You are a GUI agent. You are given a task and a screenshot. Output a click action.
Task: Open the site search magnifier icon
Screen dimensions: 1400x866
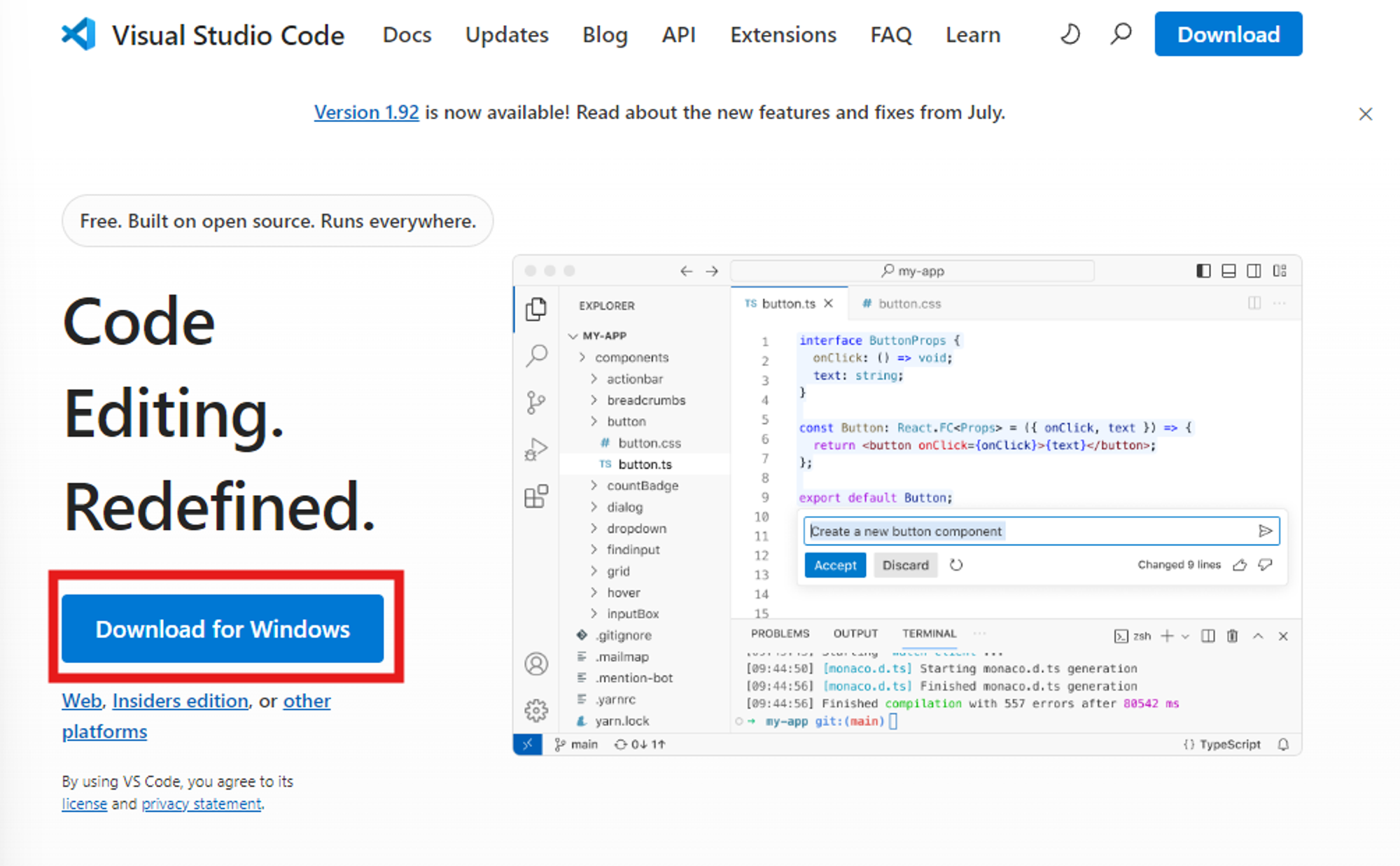tap(1121, 34)
